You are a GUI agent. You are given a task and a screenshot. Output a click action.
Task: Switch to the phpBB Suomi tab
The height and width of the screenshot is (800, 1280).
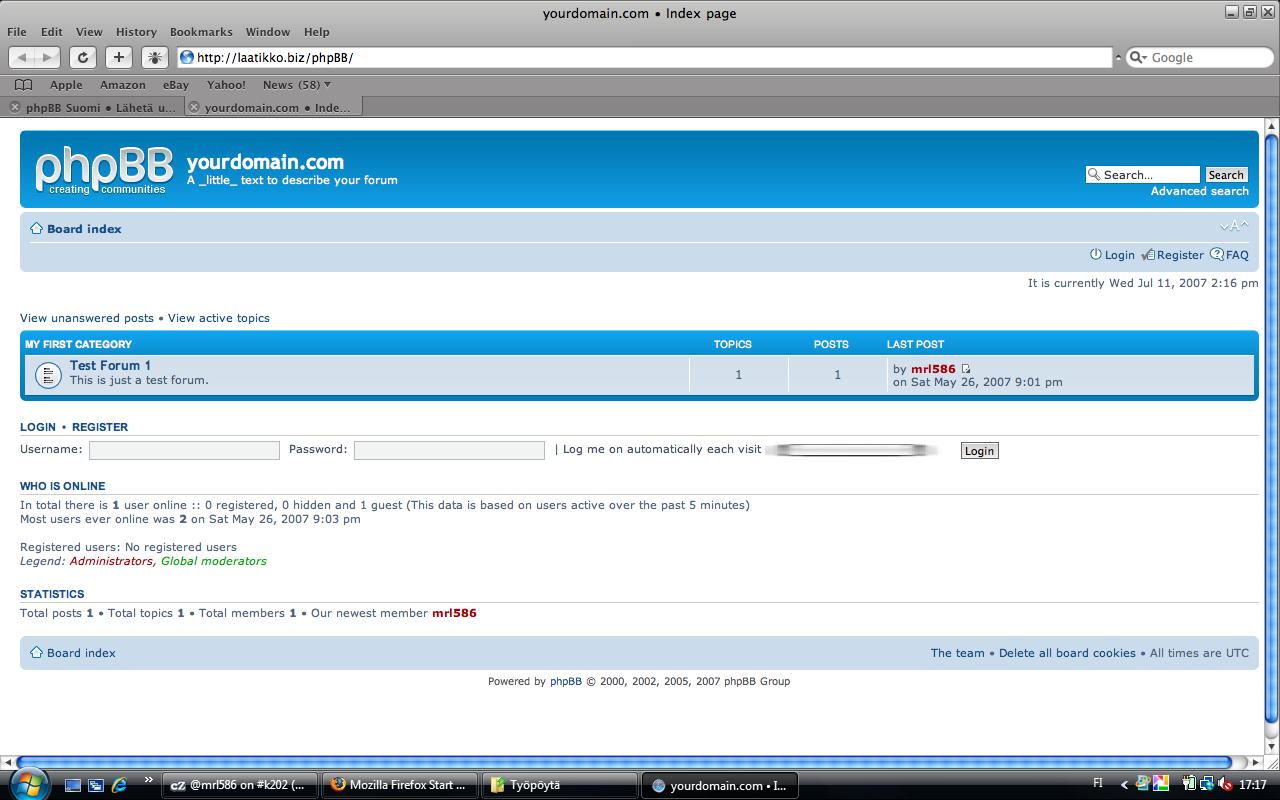tap(98, 107)
